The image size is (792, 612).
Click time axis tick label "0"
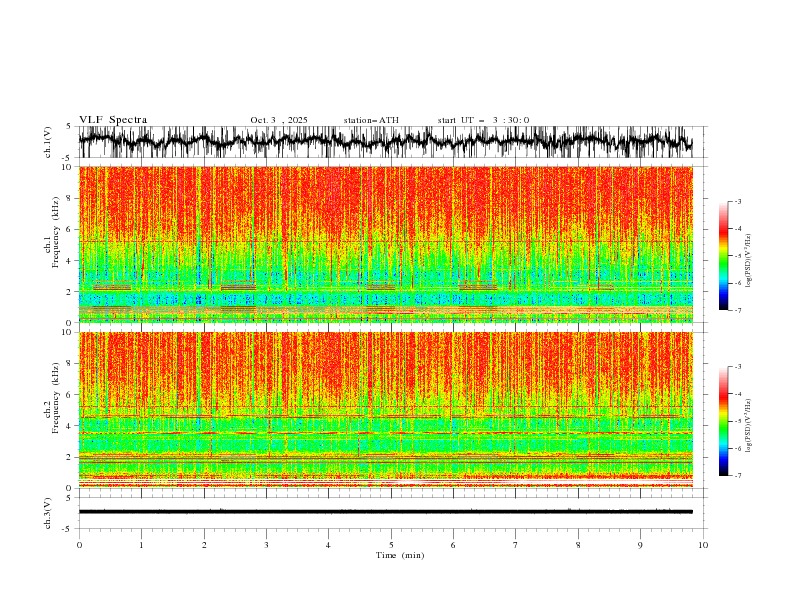[79, 545]
